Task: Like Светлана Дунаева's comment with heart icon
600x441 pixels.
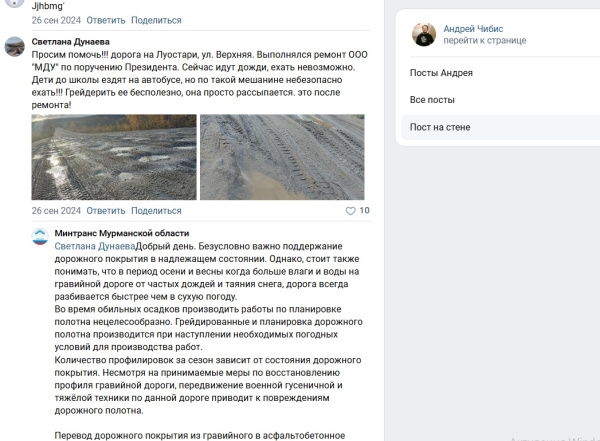Action: coord(350,211)
